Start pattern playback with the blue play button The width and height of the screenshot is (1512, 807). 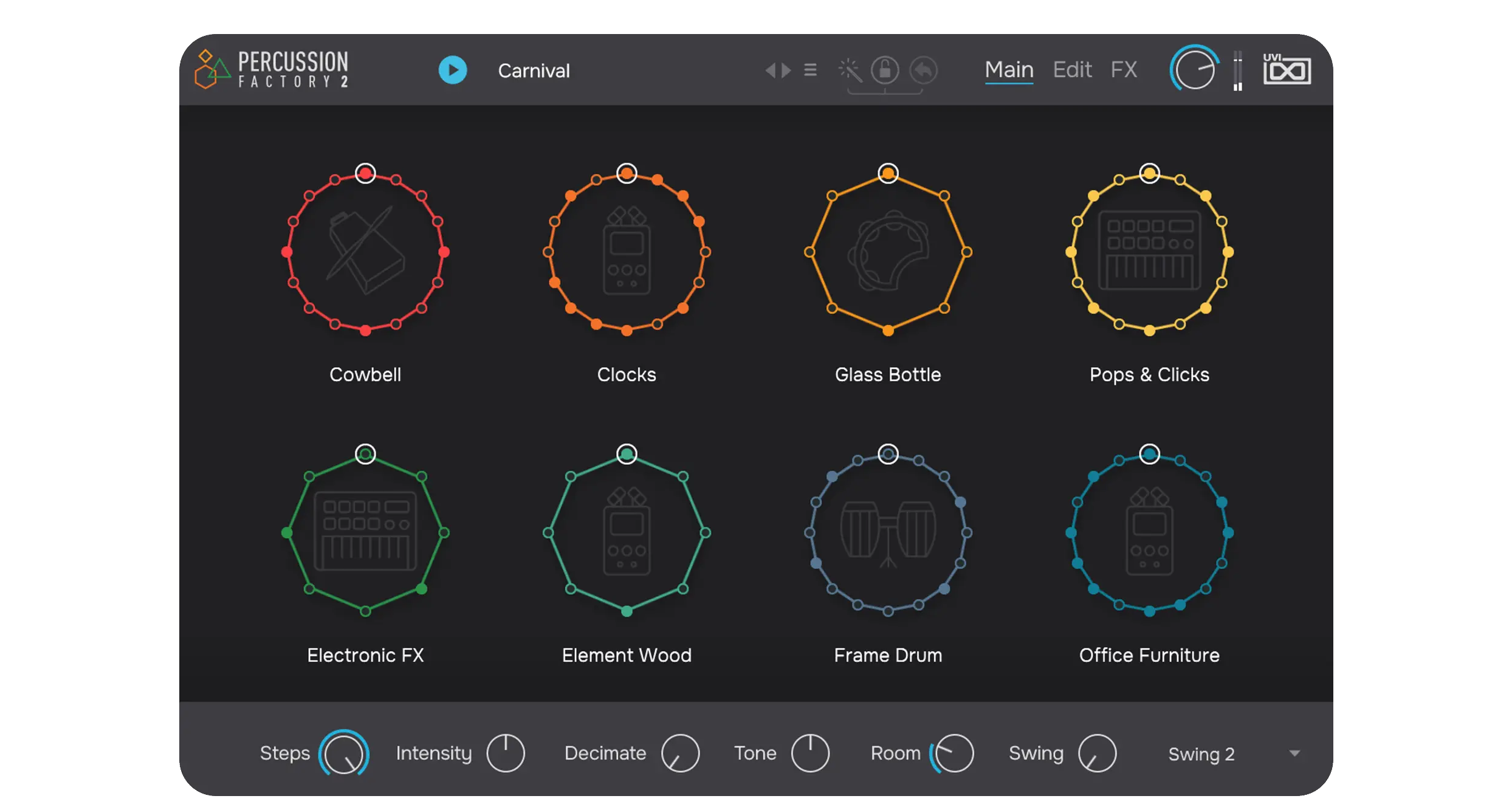453,70
